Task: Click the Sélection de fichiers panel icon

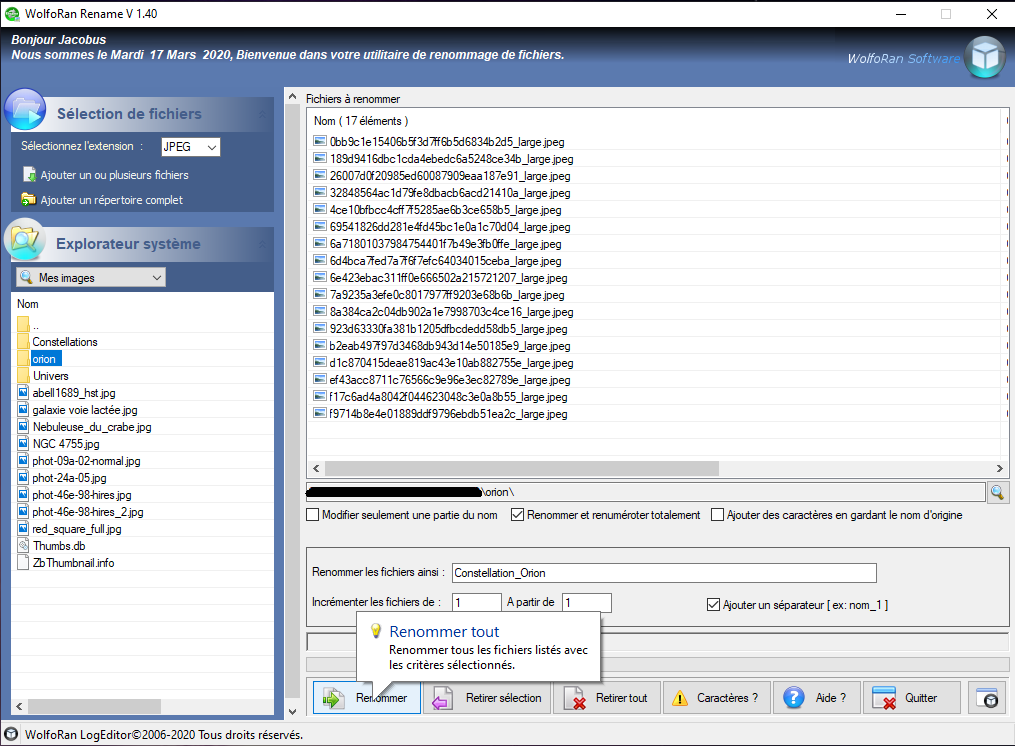Action: pyautogui.click(x=26, y=110)
